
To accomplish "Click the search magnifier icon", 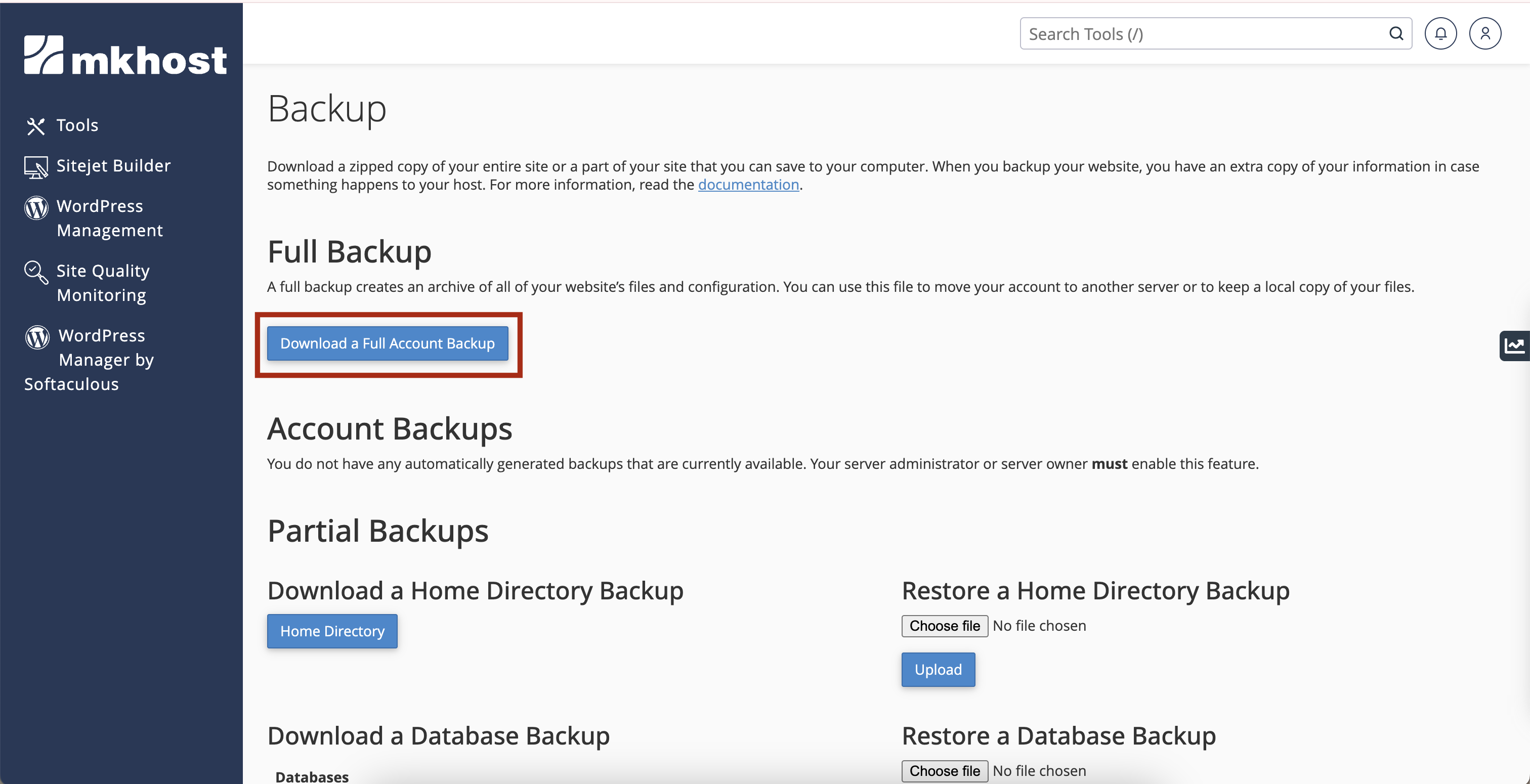I will [1396, 34].
